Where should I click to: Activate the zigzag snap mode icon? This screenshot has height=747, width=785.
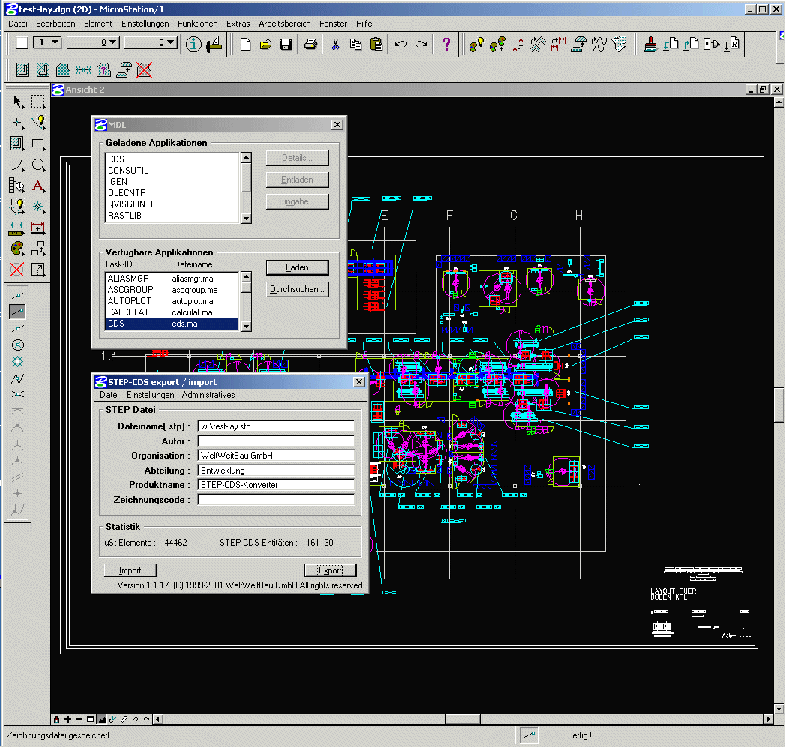pos(18,378)
